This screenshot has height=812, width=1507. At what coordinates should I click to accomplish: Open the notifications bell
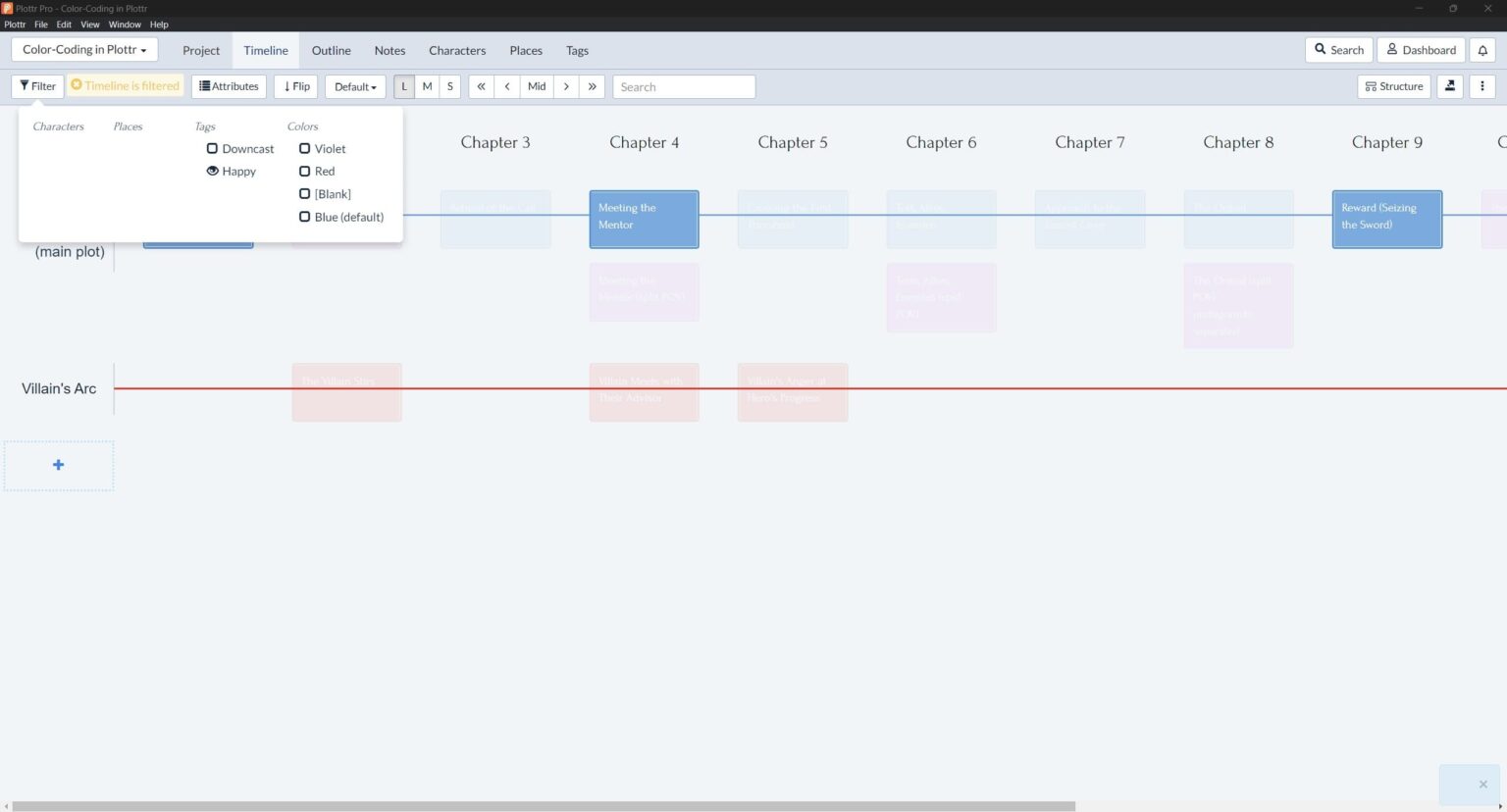(x=1482, y=49)
